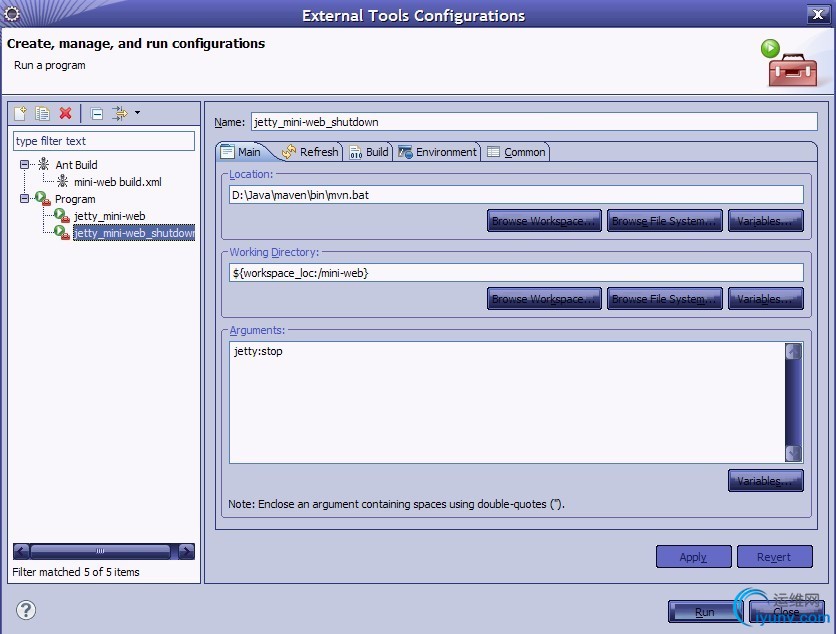
Task: Click the Apply button
Action: [x=693, y=557]
